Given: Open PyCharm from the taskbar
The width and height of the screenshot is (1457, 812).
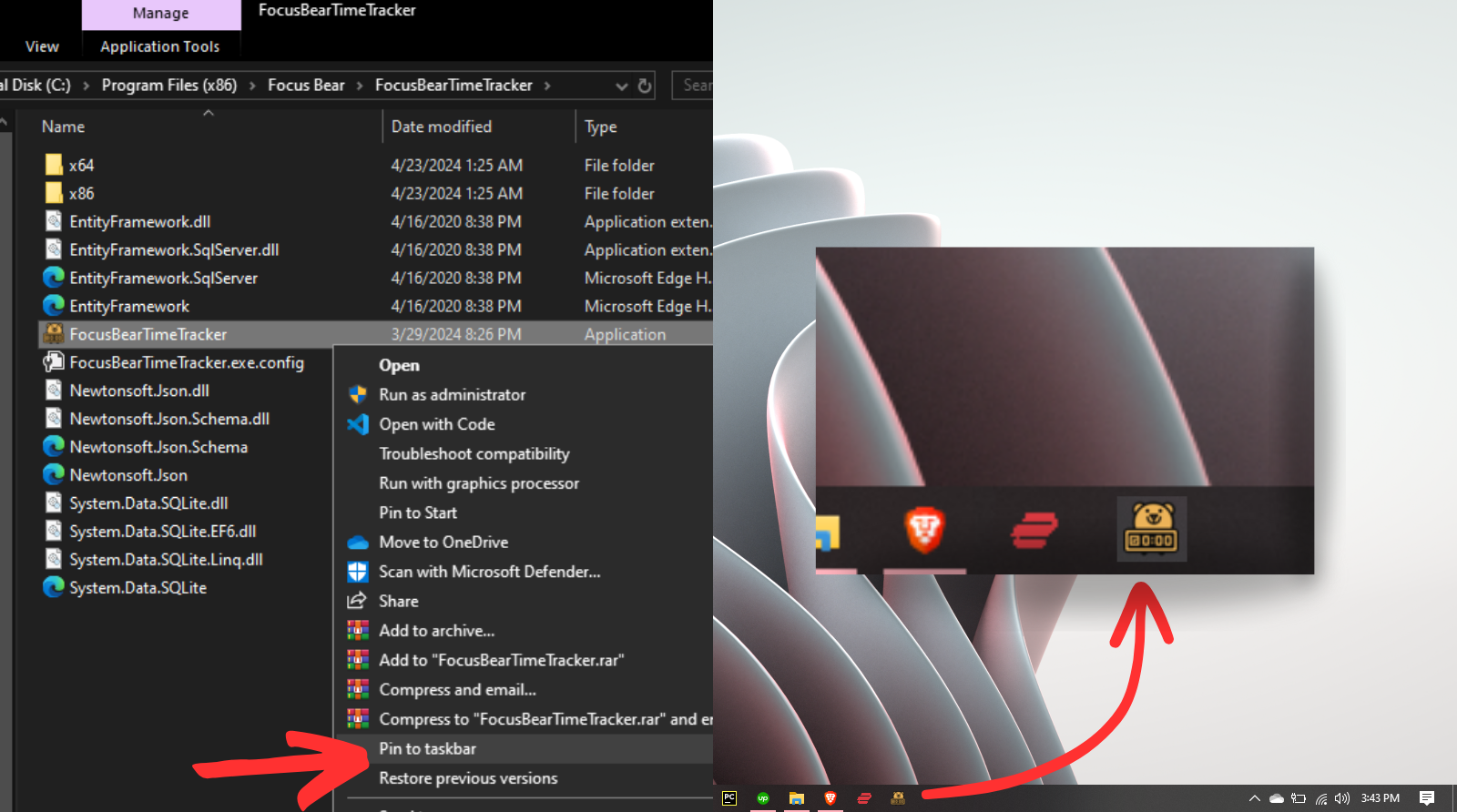Looking at the screenshot, I should click(x=729, y=798).
